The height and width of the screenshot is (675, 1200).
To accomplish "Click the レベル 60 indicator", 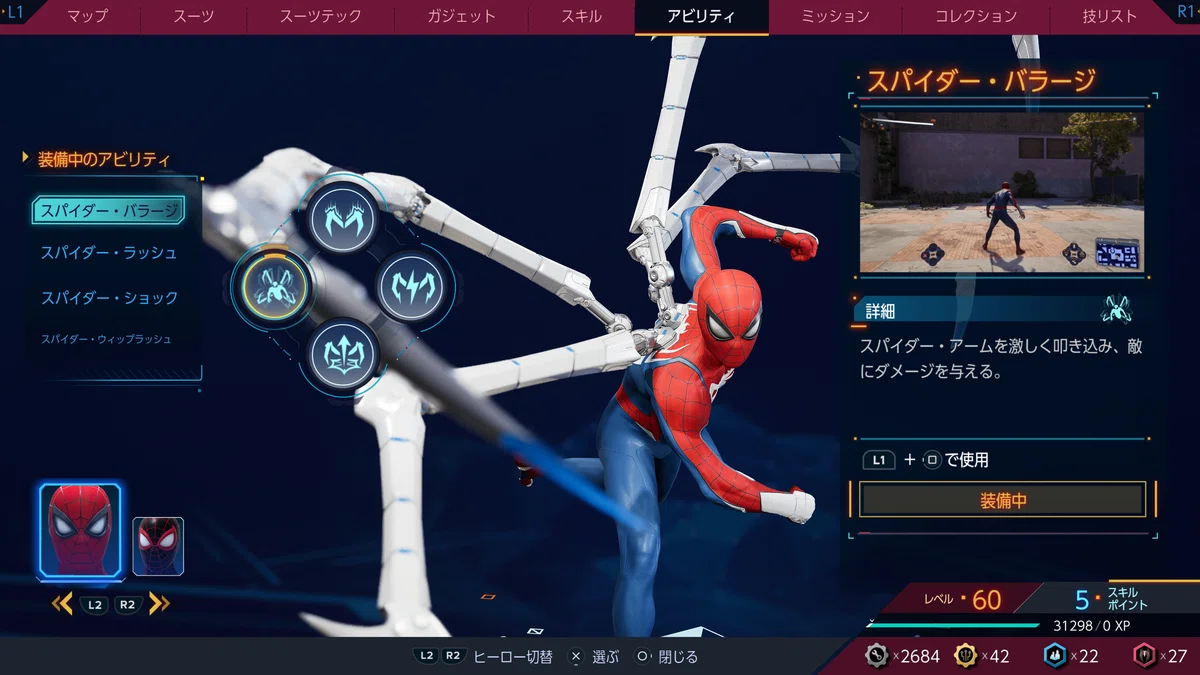I will [961, 600].
